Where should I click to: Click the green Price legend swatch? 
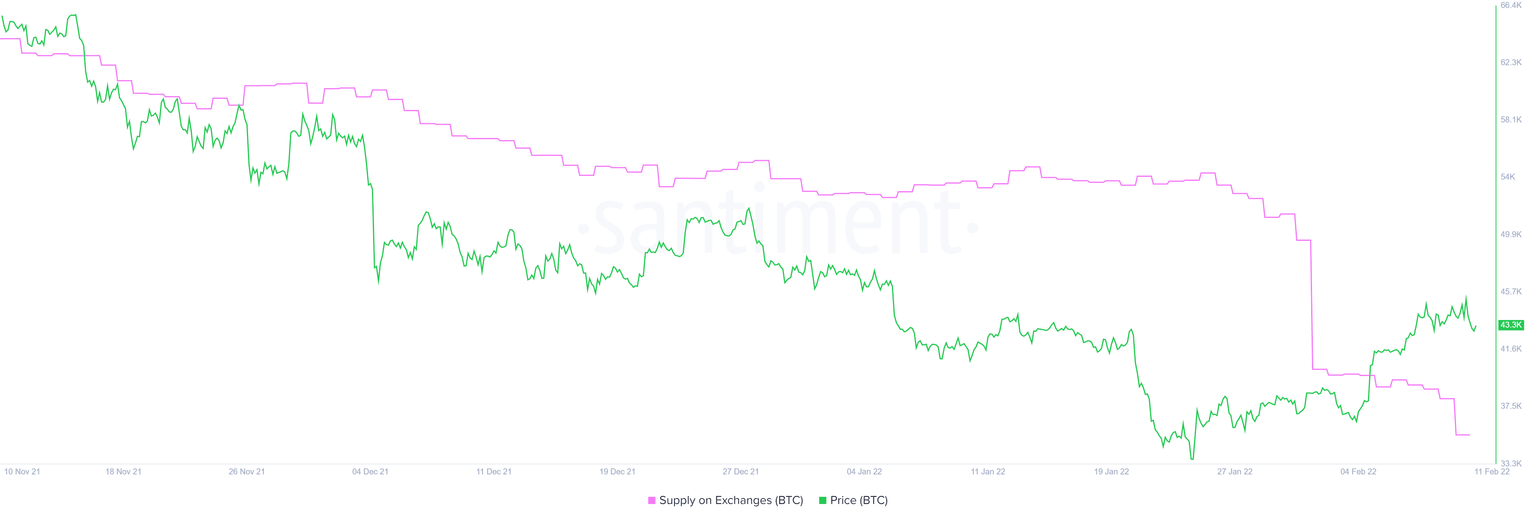pos(823,501)
